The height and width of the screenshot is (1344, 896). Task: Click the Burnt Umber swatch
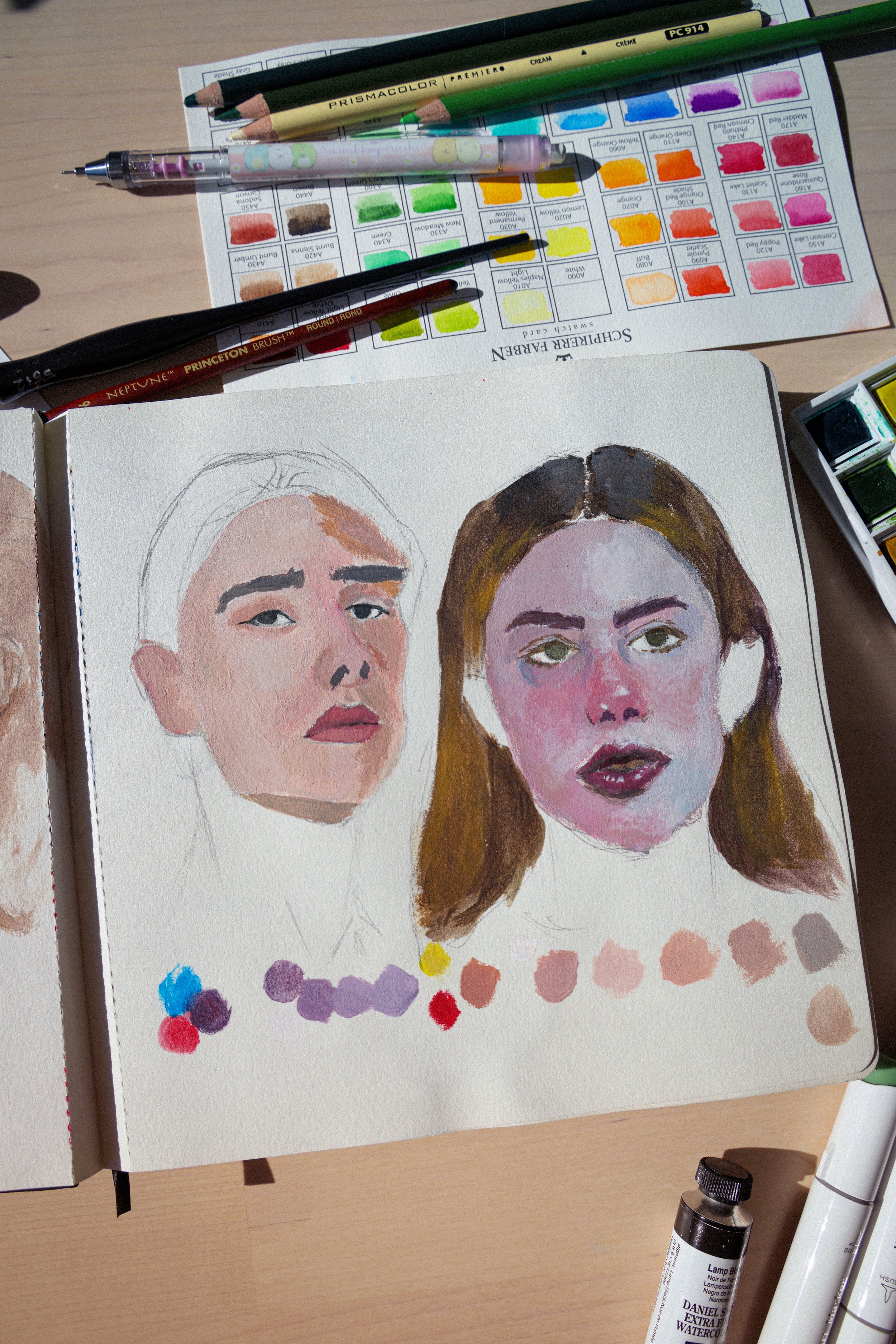click(261, 284)
